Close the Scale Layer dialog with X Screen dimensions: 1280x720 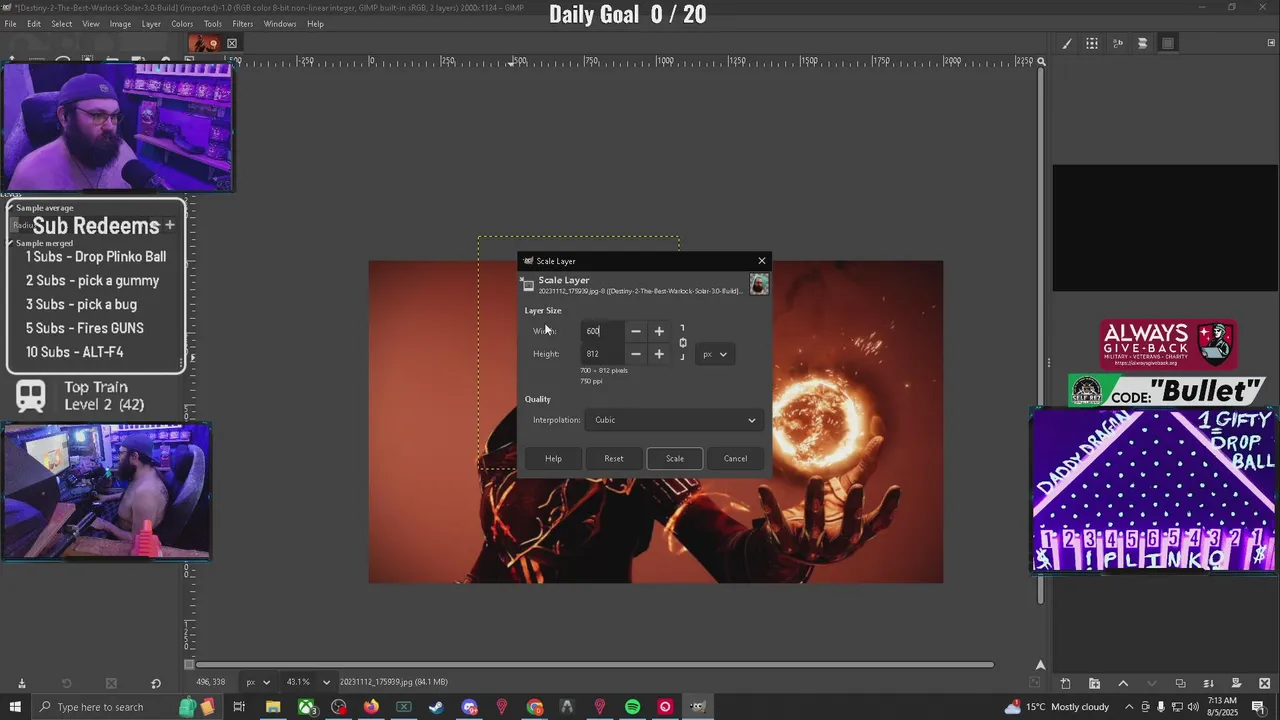[x=762, y=261]
